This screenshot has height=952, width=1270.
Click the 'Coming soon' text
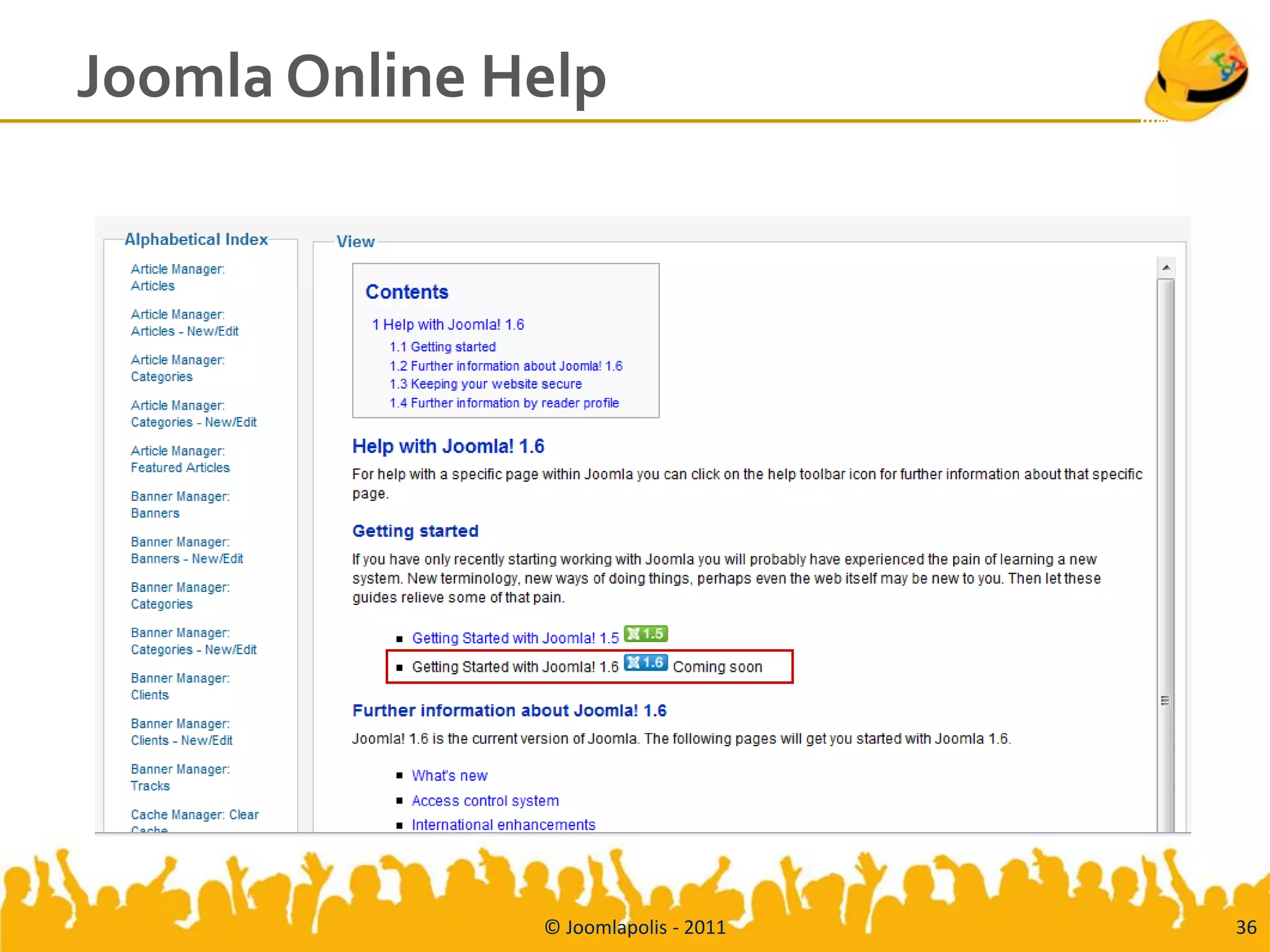click(x=717, y=668)
